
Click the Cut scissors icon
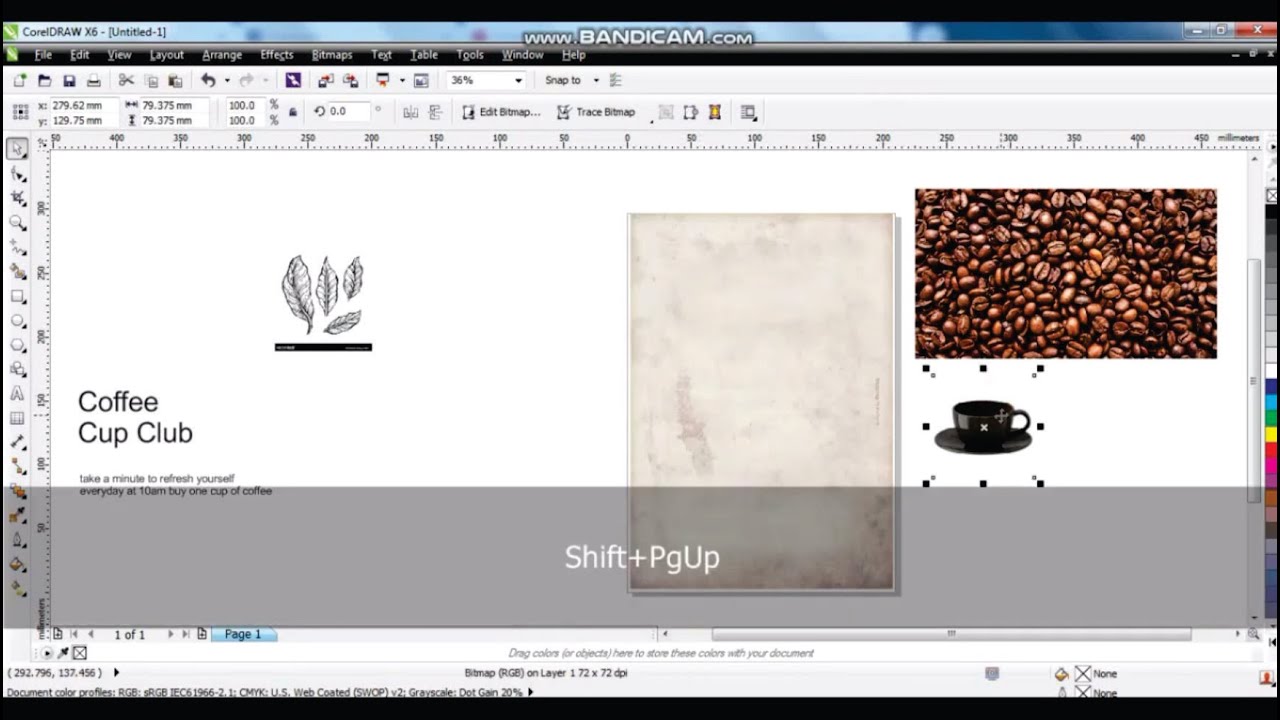(x=126, y=80)
